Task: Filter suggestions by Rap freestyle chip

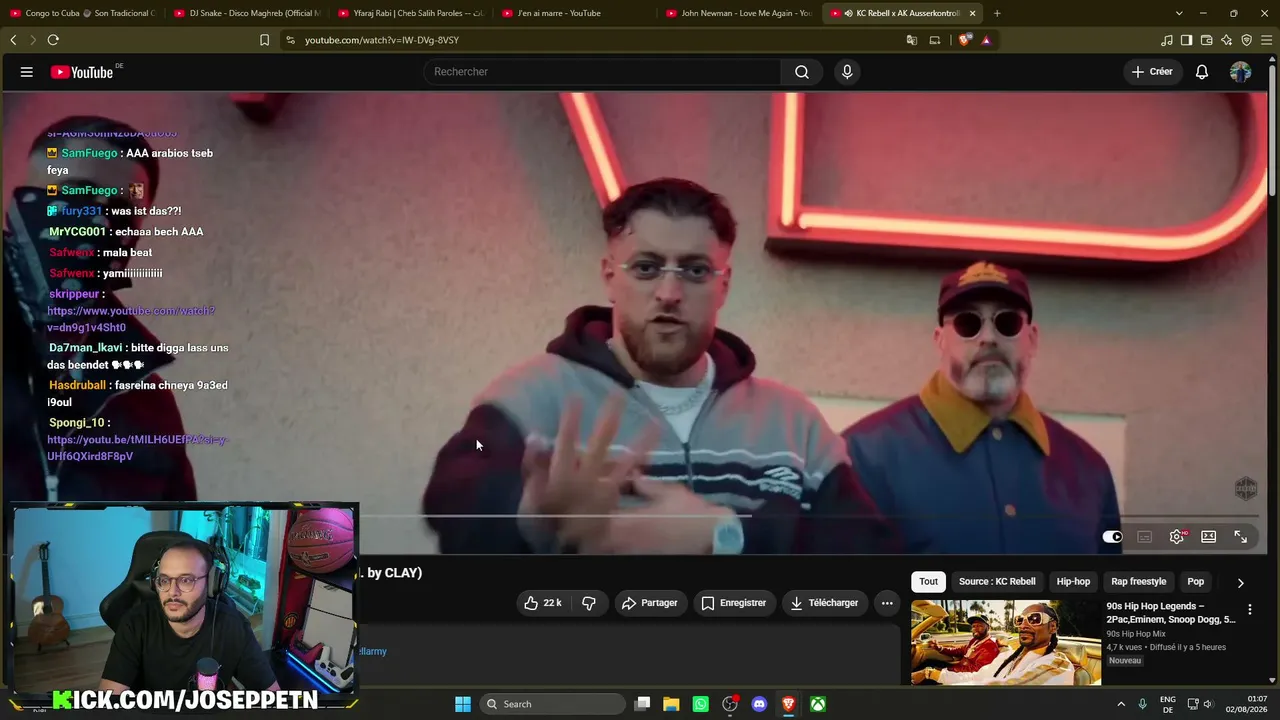Action: [1139, 582]
